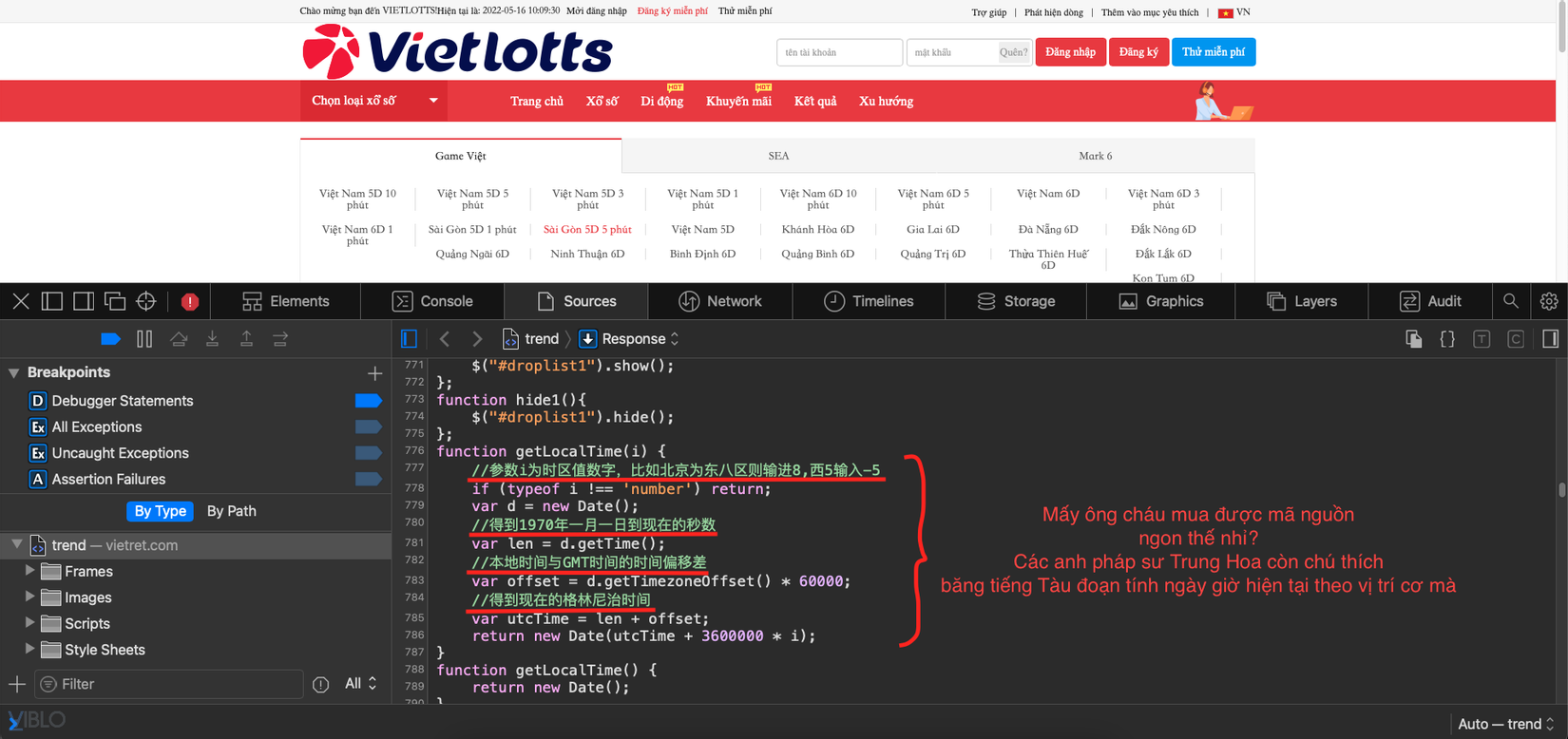
Task: Click the red Đăng nhập button
Action: [x=1070, y=52]
